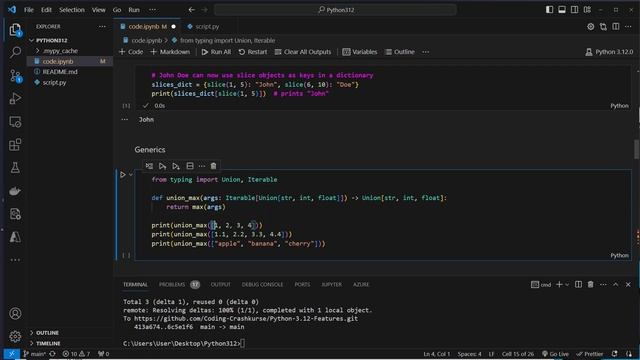Open the Run and Debug view
640x360 pixels.
pos(15,98)
